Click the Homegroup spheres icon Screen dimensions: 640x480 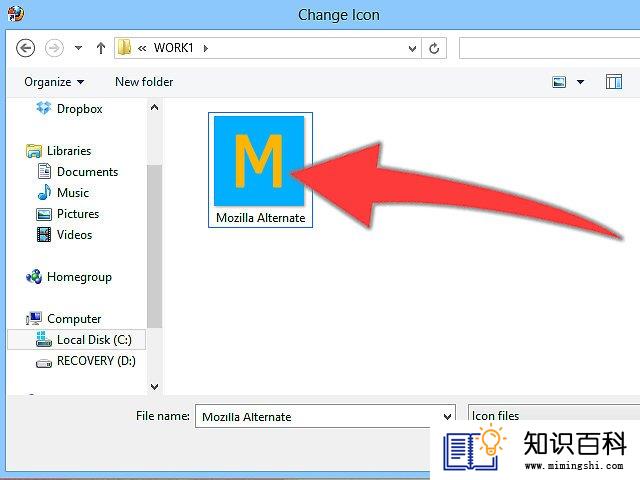[x=34, y=277]
